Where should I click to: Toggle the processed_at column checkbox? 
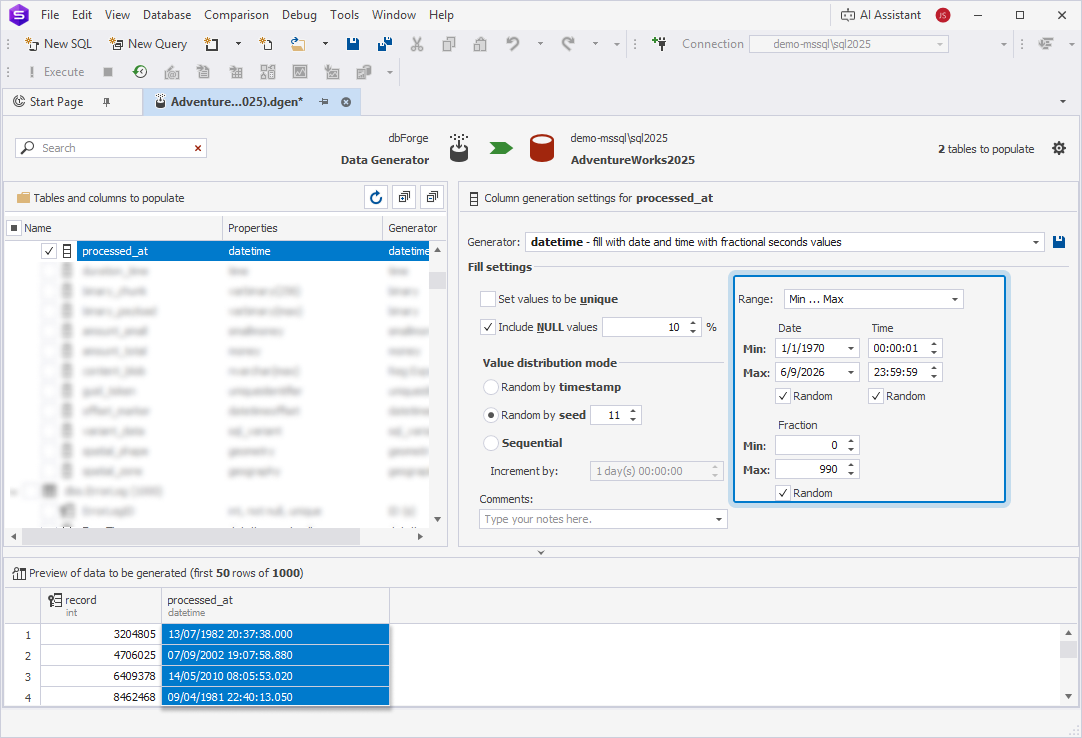48,251
